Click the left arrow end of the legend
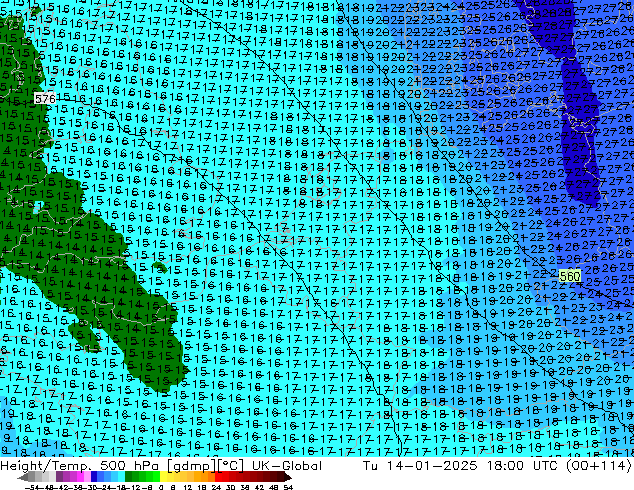This screenshot has width=634, height=490. point(22,477)
